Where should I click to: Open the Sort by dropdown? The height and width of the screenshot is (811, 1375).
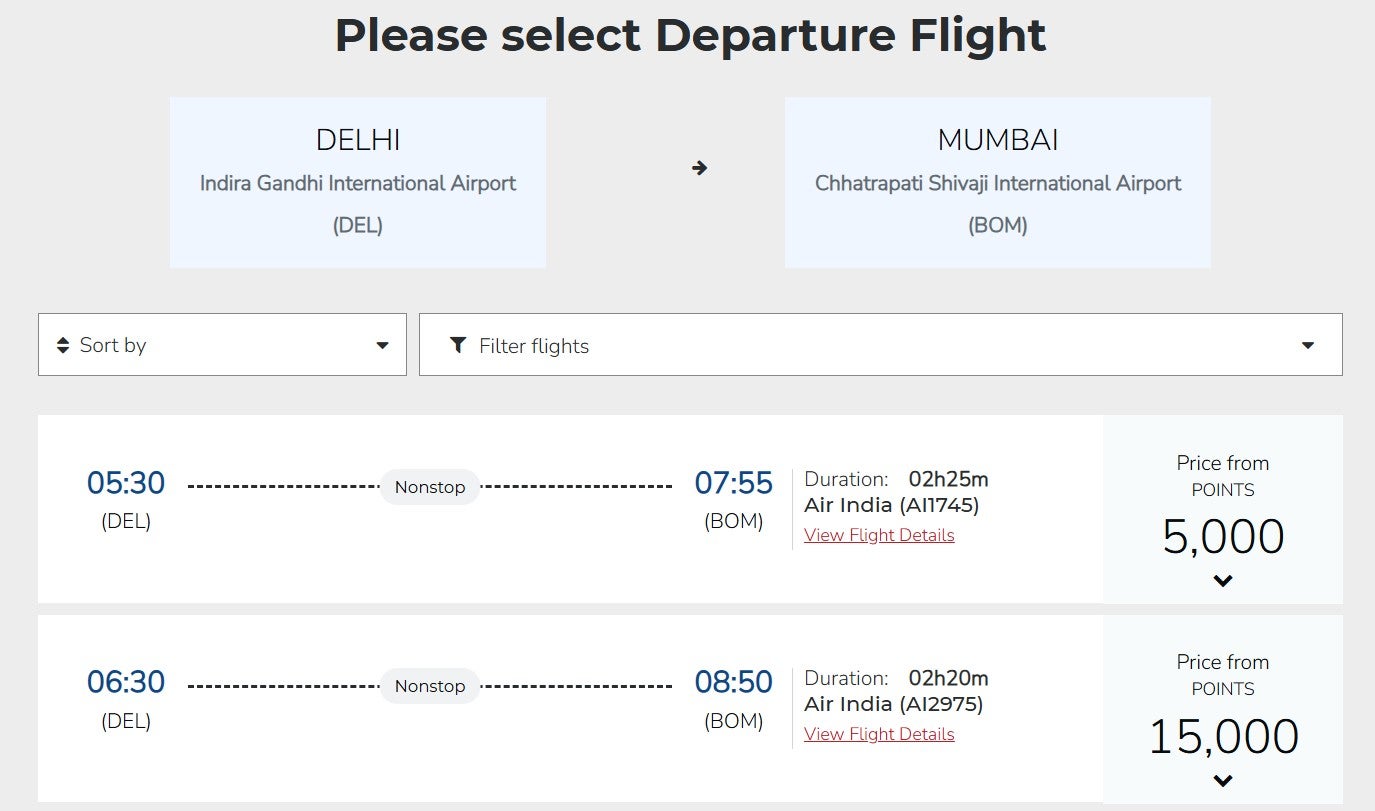[222, 344]
